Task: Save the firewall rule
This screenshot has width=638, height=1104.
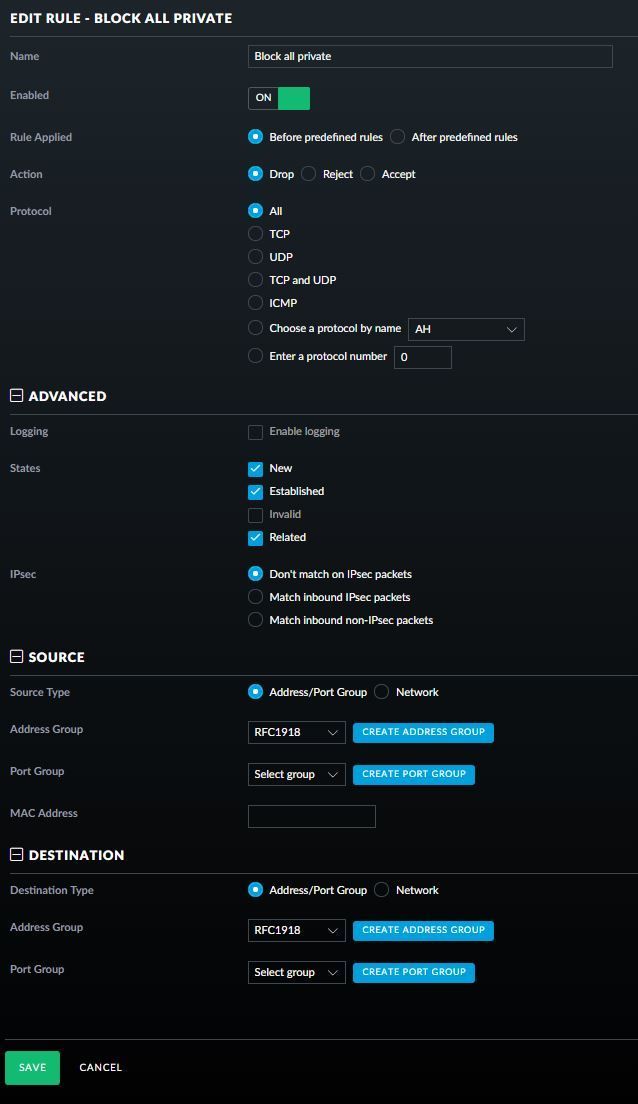Action: coord(32,1067)
